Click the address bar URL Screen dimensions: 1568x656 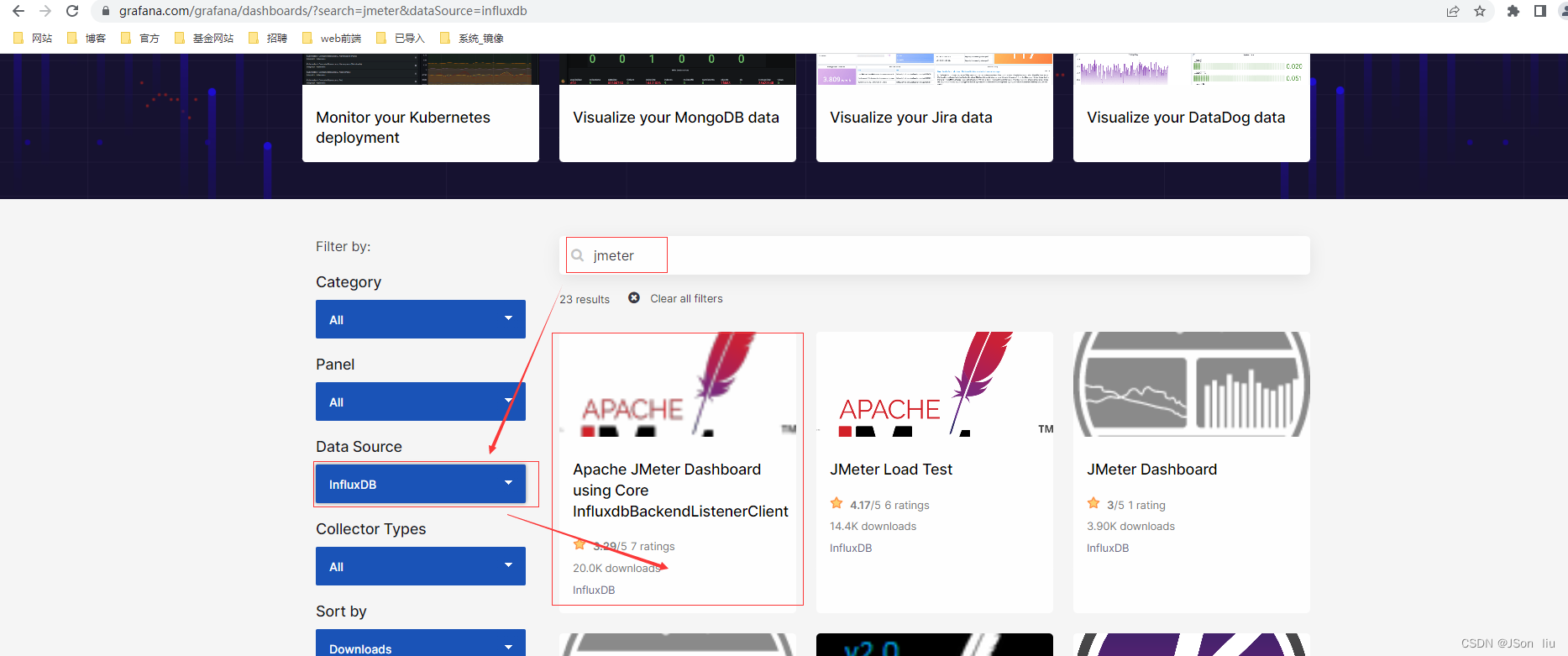point(323,11)
